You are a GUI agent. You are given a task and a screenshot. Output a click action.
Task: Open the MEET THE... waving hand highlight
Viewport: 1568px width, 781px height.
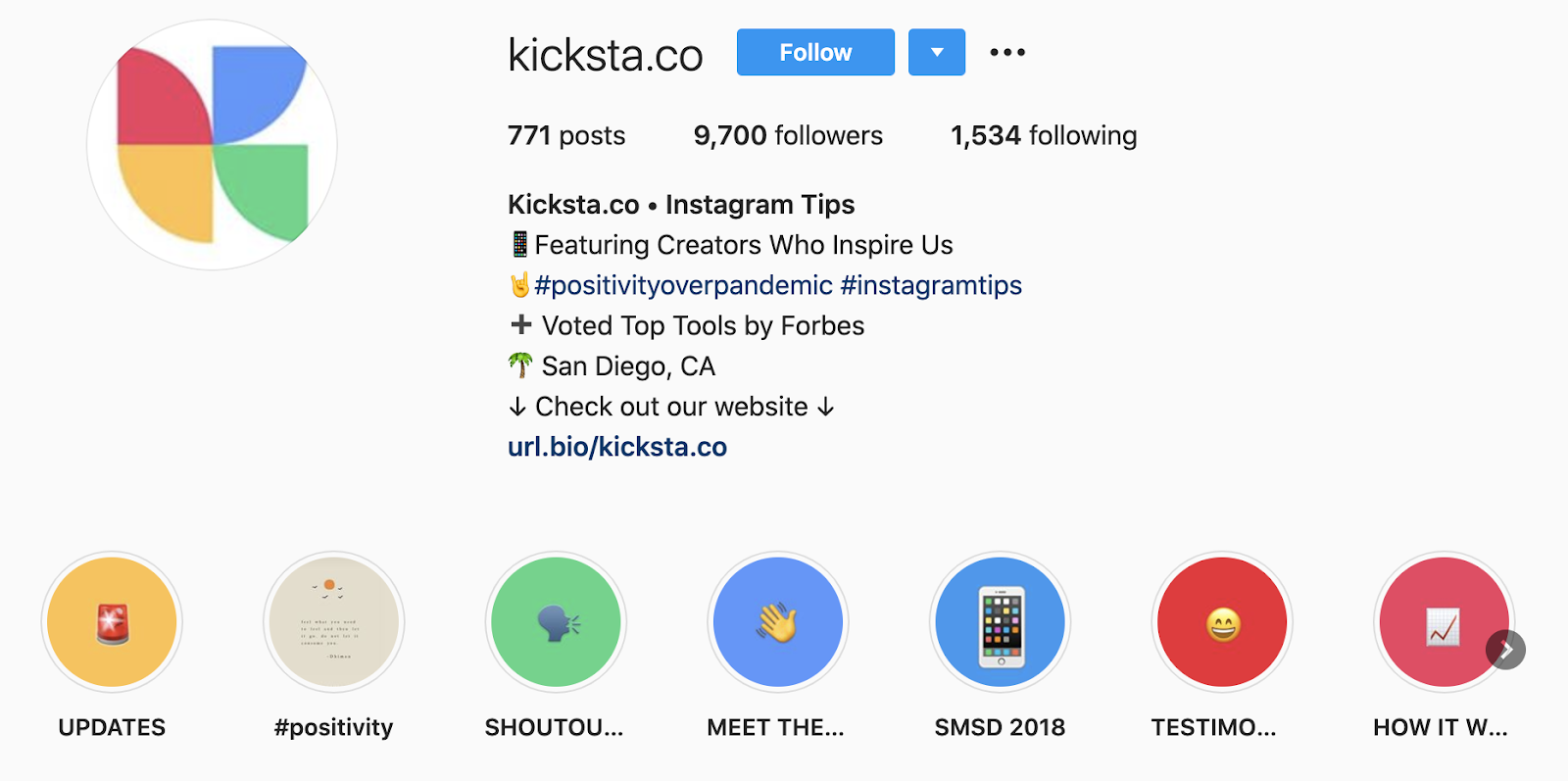[778, 622]
